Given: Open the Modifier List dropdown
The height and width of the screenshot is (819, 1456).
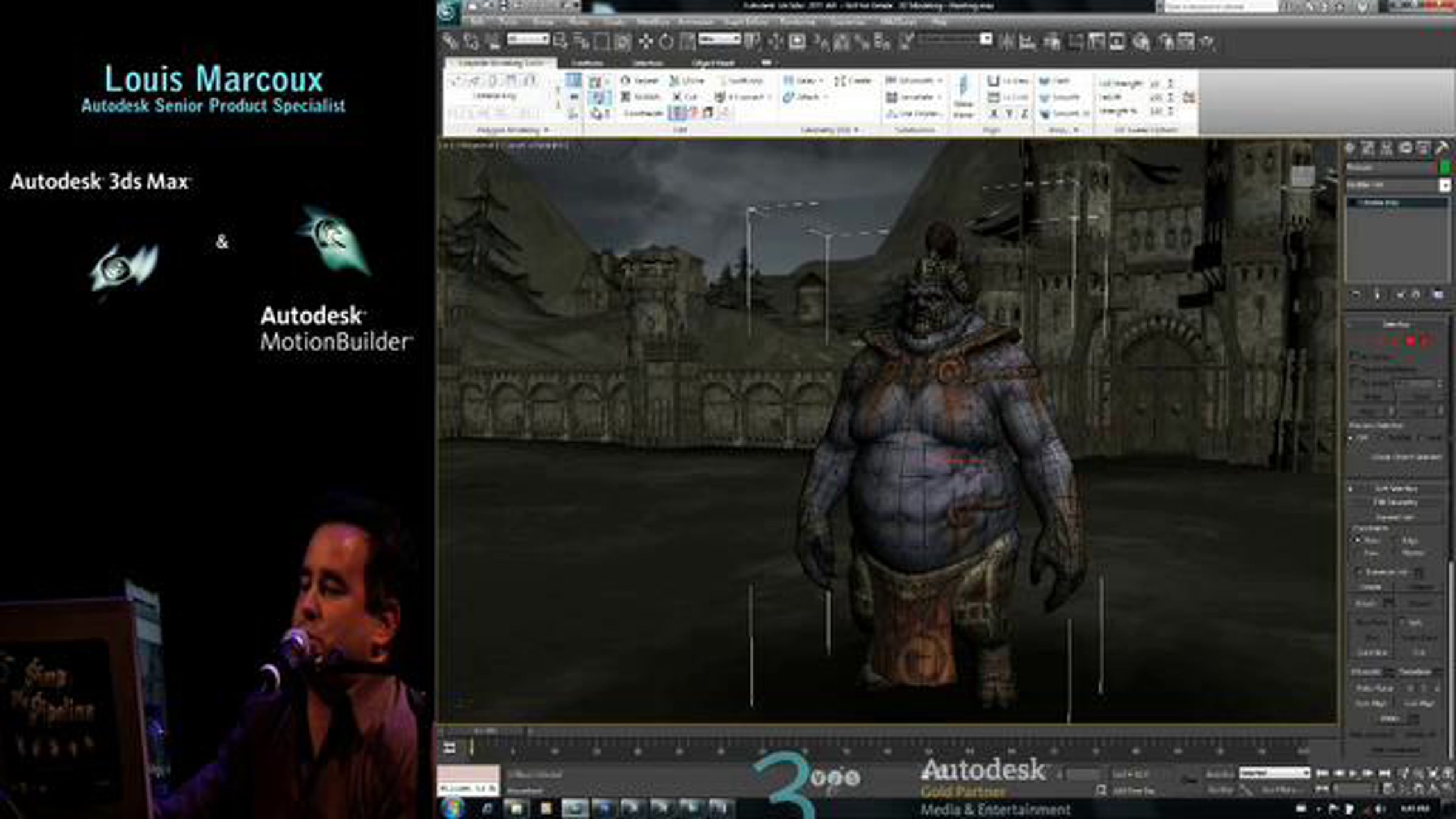Looking at the screenshot, I should click(x=1398, y=185).
